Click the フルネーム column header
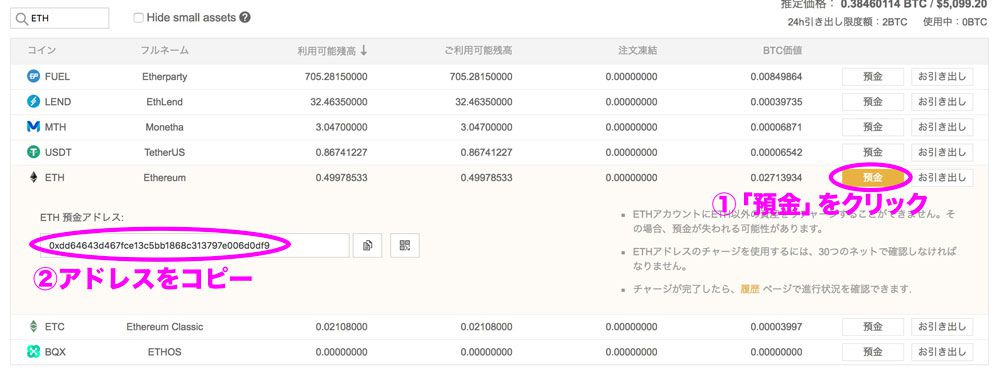1000x374 pixels. 165,50
